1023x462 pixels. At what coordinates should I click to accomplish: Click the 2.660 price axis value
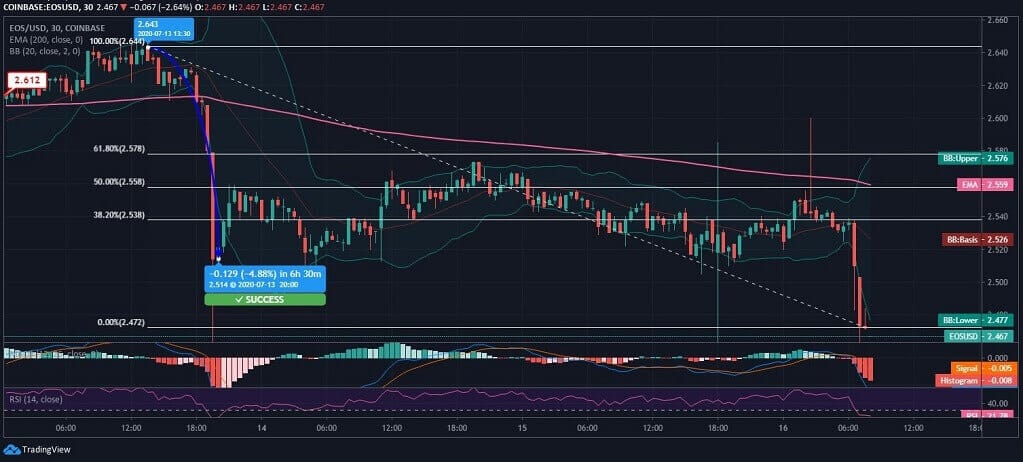998,20
